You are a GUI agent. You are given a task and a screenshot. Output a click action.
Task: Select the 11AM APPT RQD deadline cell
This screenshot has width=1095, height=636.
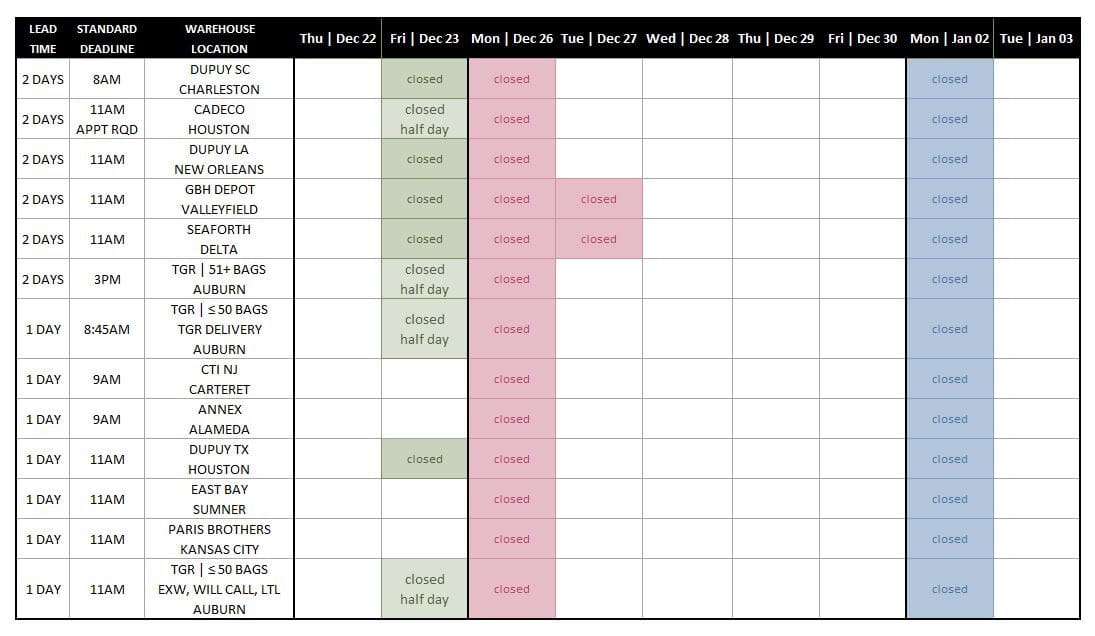[107, 119]
